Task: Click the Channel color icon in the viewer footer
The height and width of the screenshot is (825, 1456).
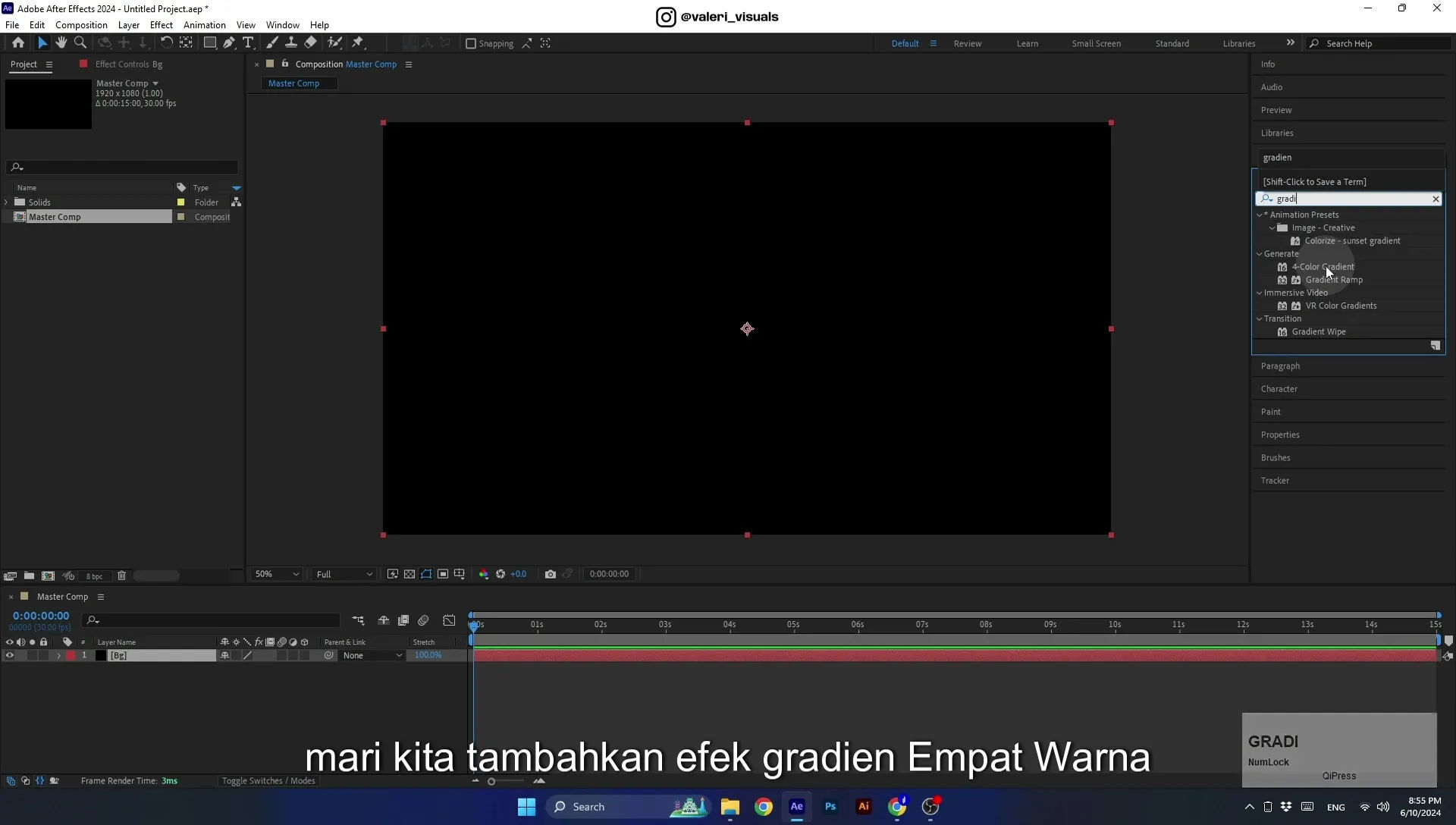Action: click(484, 574)
